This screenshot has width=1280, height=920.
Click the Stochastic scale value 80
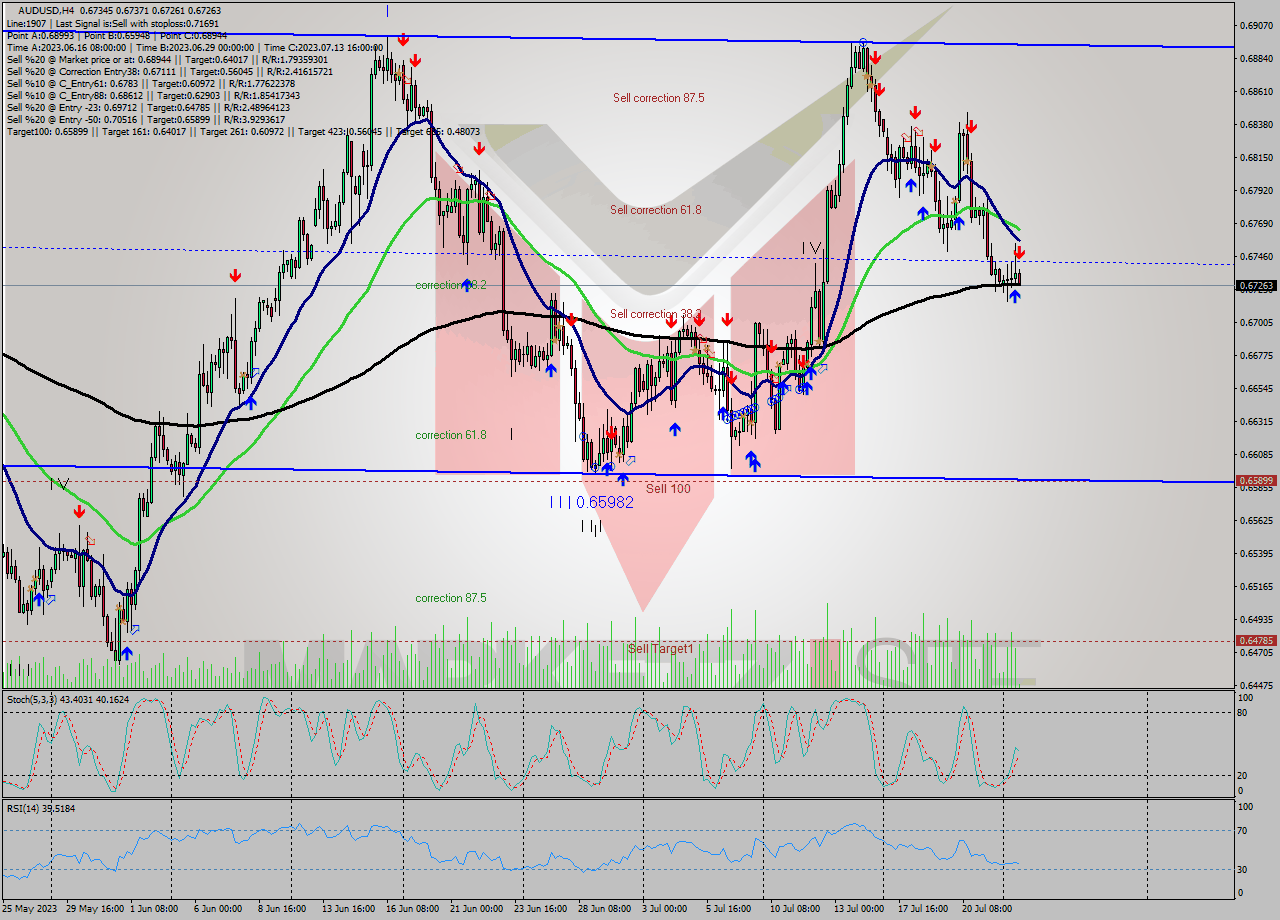click(1243, 712)
